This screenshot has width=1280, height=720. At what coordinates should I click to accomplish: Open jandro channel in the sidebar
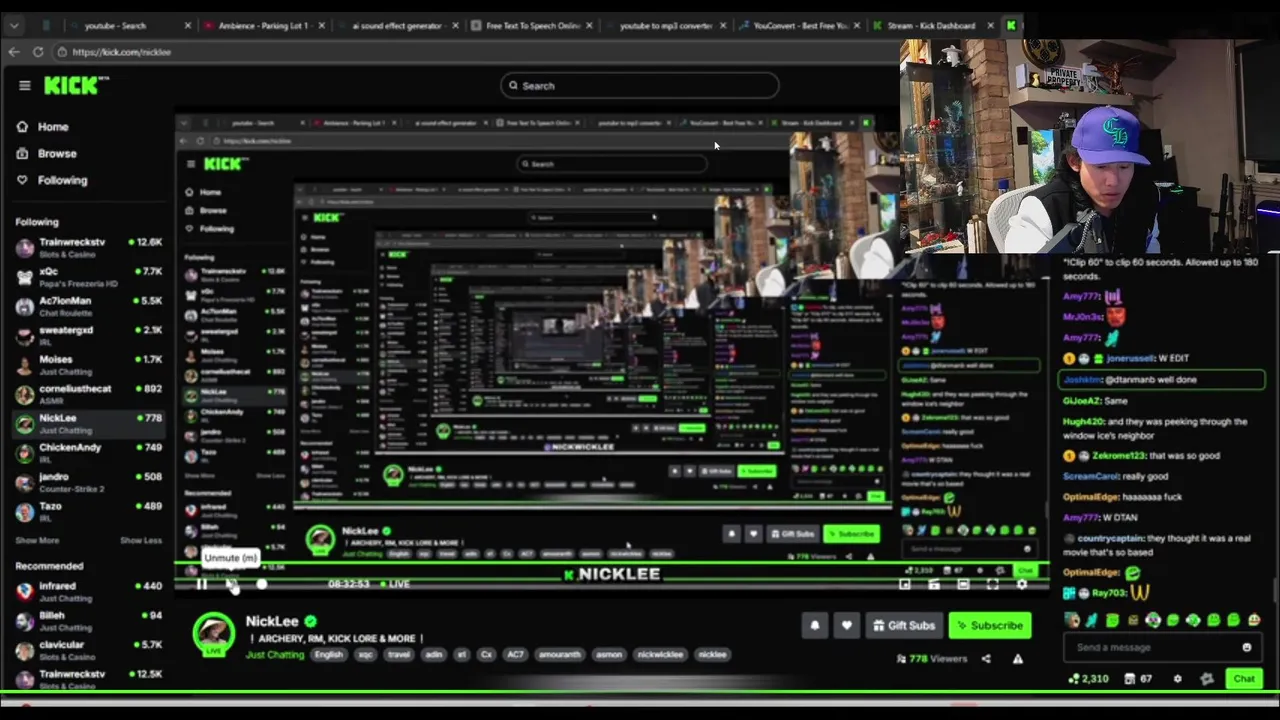click(x=88, y=482)
